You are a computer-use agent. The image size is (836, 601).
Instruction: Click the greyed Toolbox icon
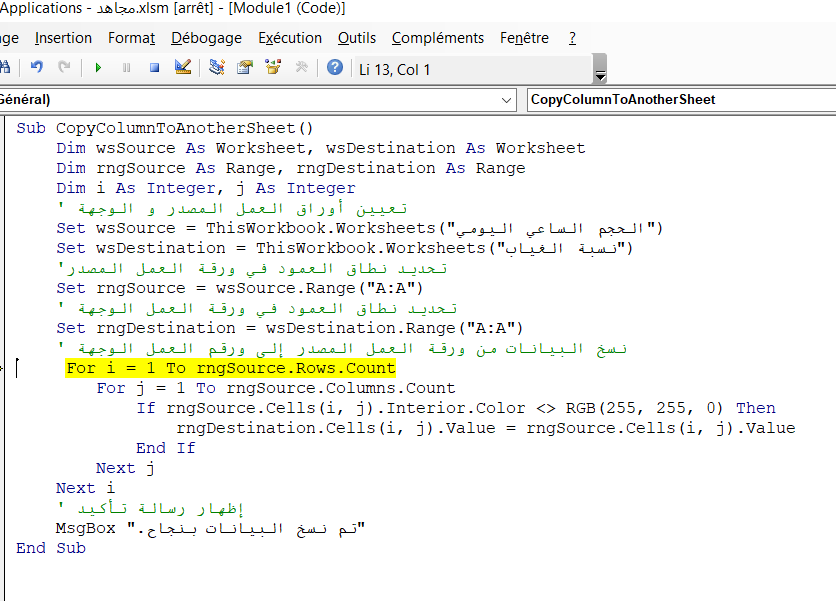click(301, 68)
